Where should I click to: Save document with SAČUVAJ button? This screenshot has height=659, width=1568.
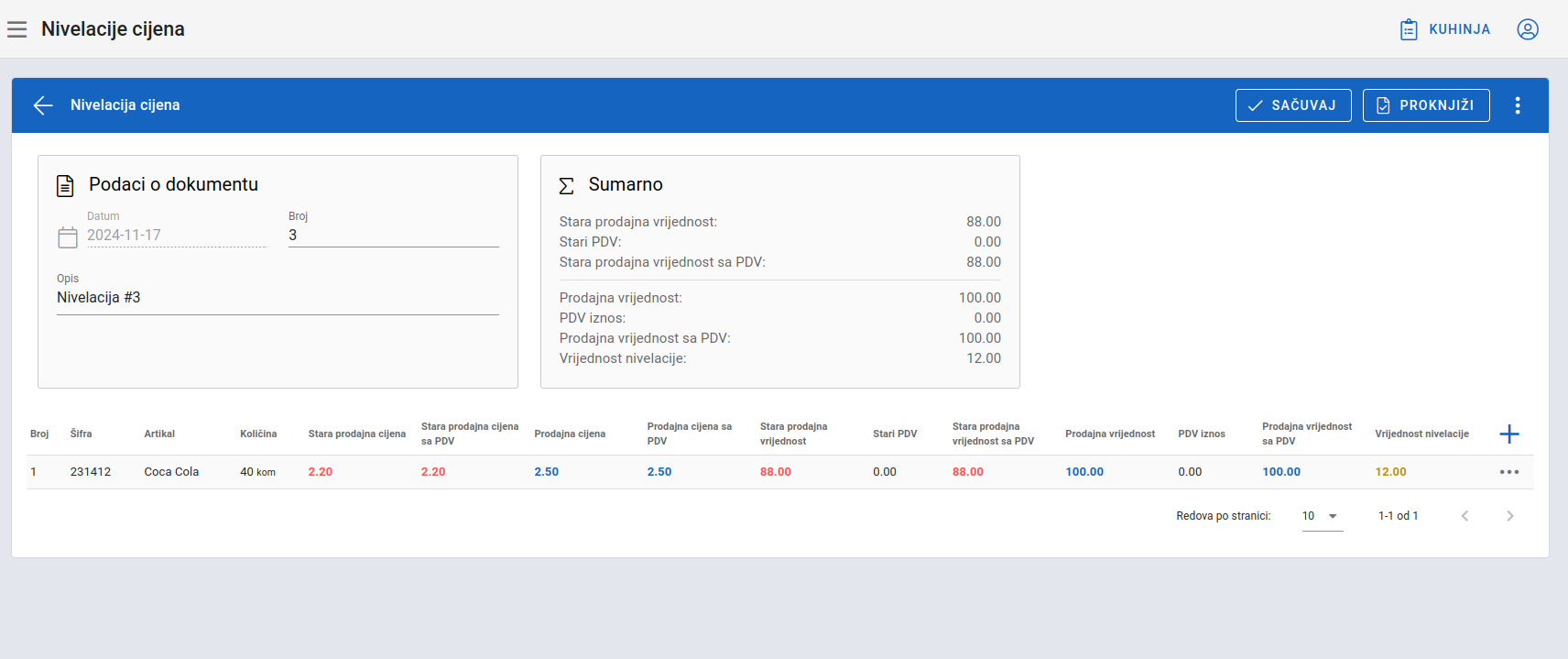[x=1293, y=105]
